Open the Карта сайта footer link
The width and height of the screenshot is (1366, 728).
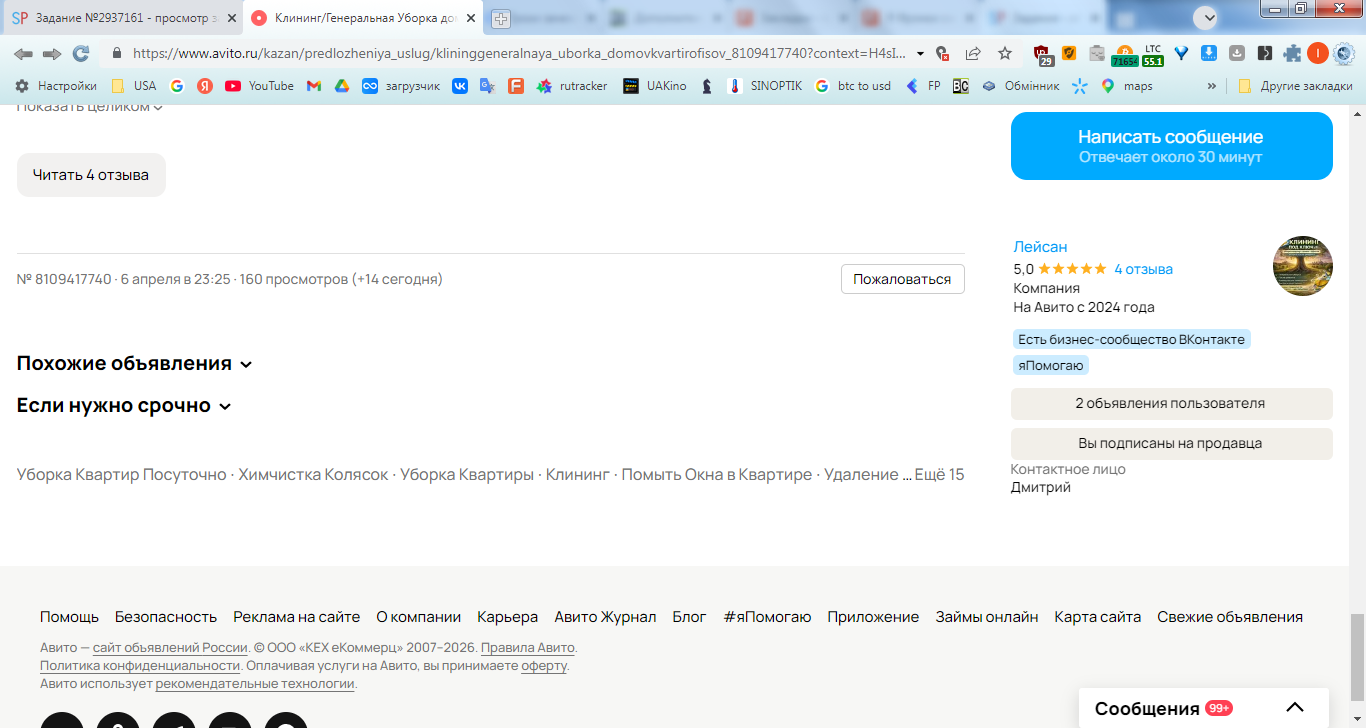[1098, 617]
